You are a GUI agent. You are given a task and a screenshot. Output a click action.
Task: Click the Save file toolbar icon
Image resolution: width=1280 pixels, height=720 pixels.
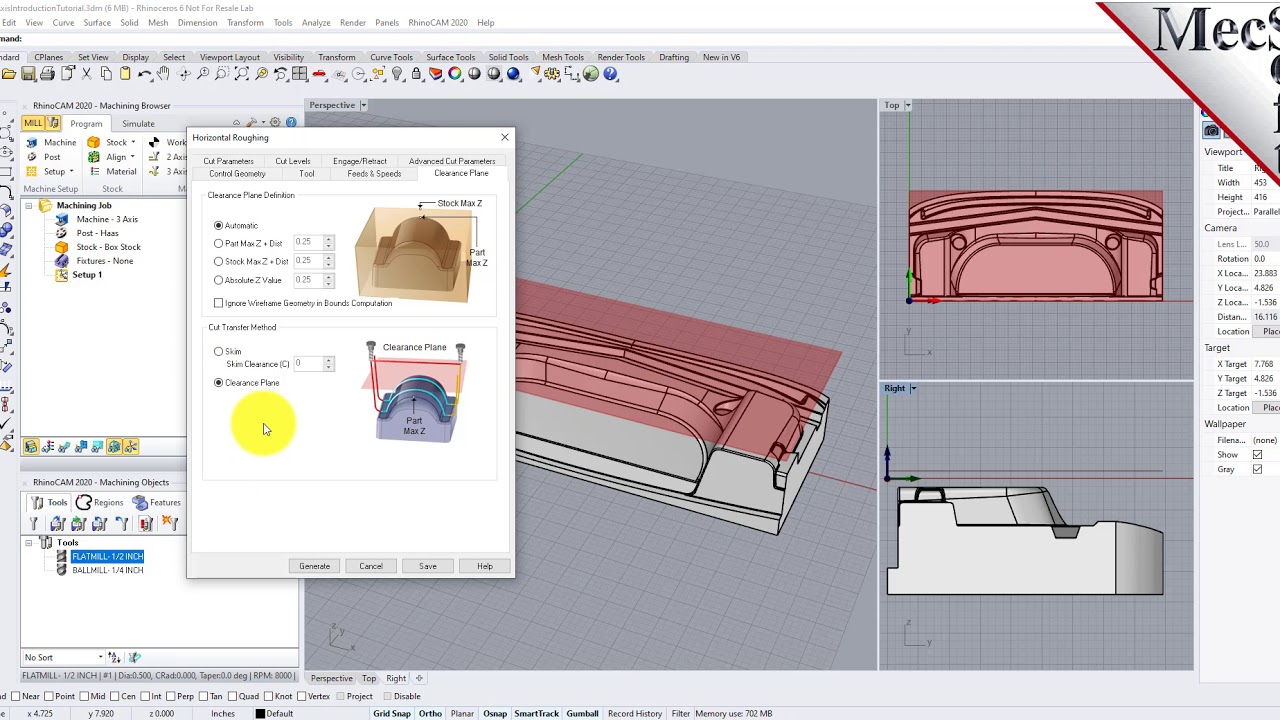click(28, 74)
